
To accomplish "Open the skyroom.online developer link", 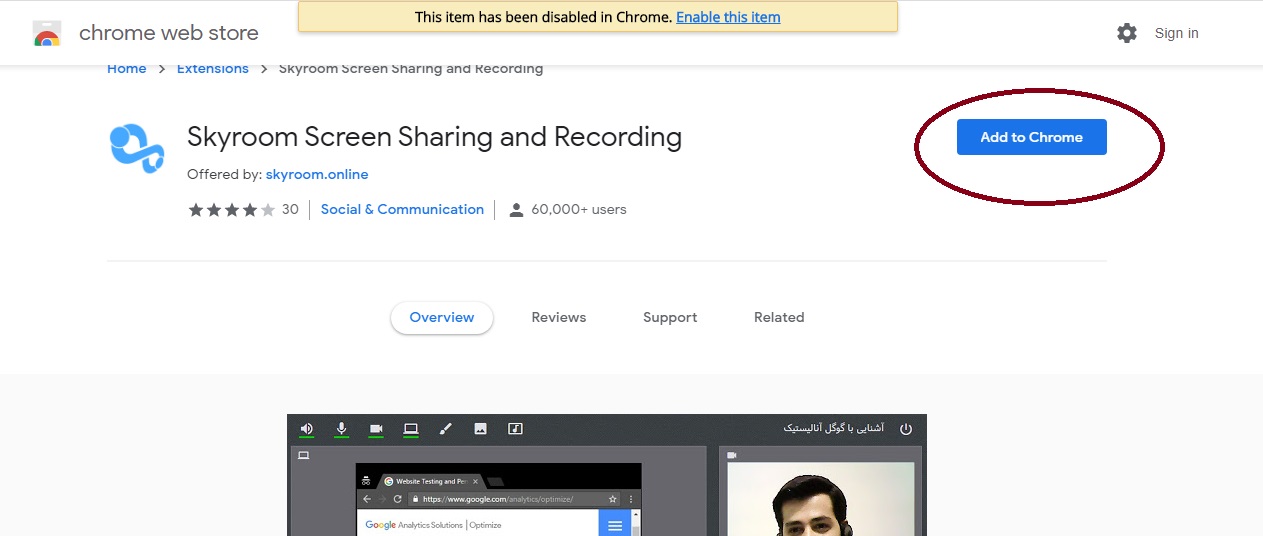I will click(x=317, y=175).
